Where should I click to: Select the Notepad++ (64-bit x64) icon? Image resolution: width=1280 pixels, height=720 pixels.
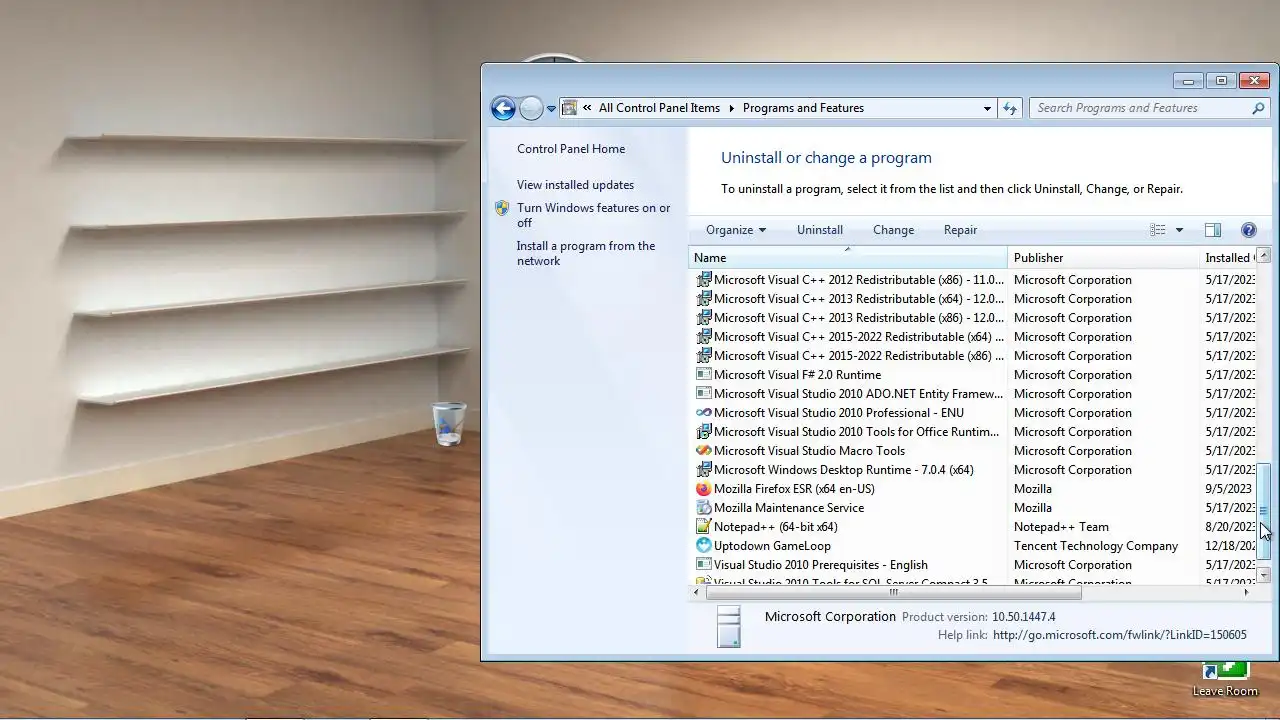coord(703,527)
